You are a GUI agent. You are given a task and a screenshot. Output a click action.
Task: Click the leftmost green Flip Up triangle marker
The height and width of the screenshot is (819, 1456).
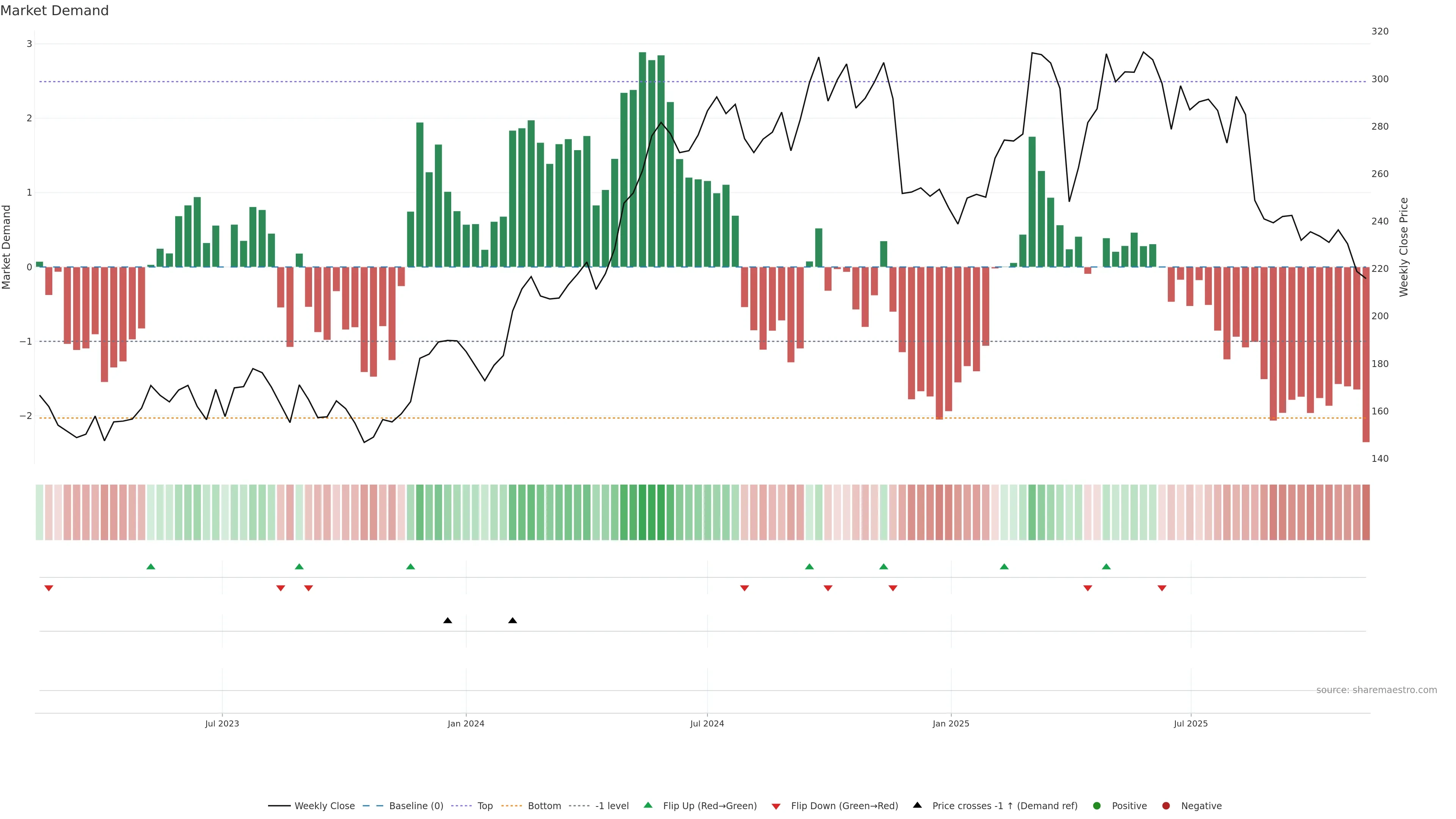click(x=151, y=566)
